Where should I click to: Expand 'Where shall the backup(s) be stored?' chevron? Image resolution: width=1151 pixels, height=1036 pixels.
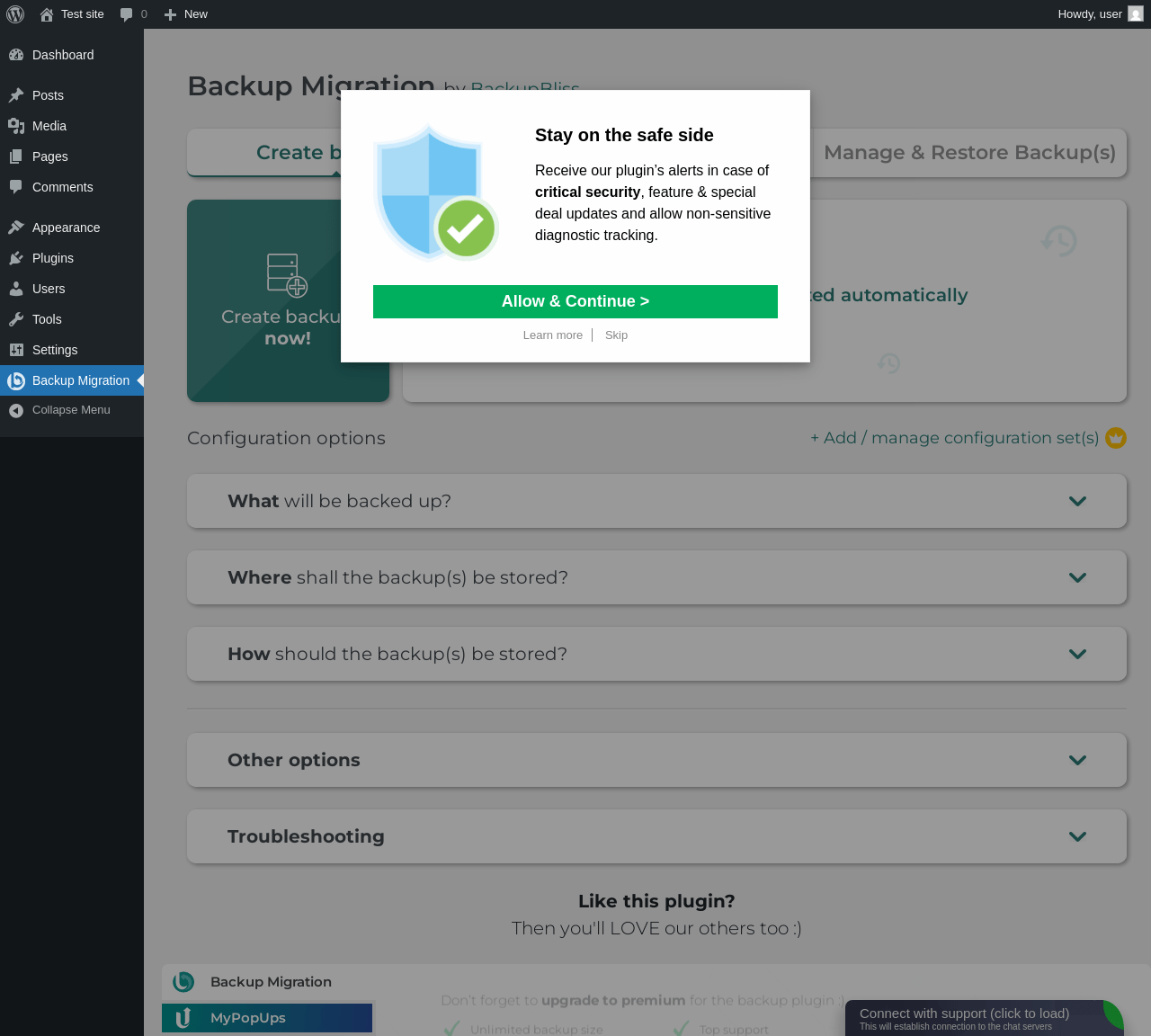click(1078, 577)
